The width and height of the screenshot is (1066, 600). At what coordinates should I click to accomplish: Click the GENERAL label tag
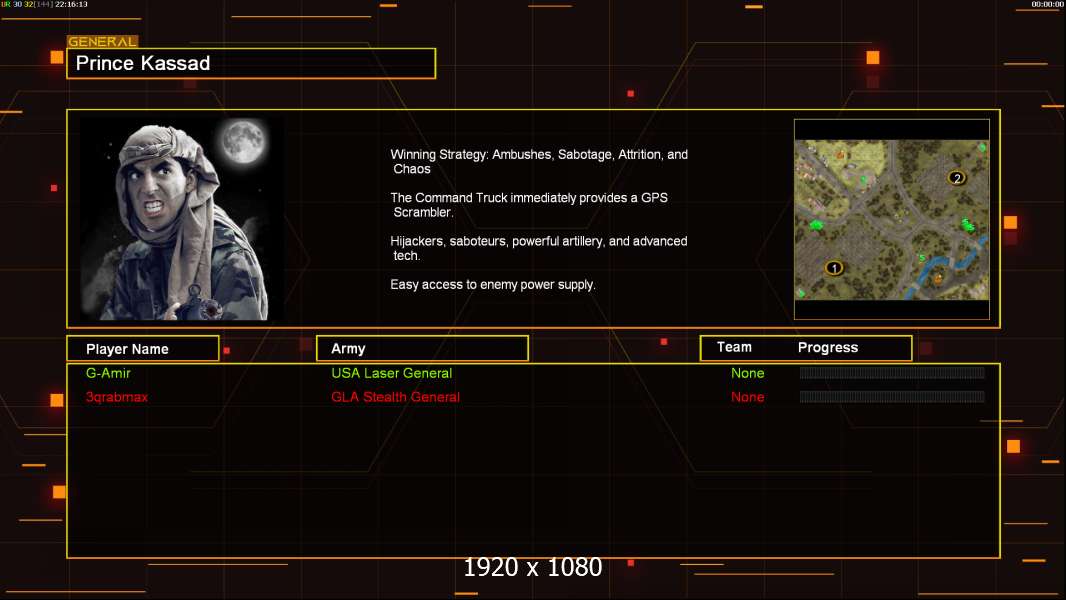(x=103, y=41)
